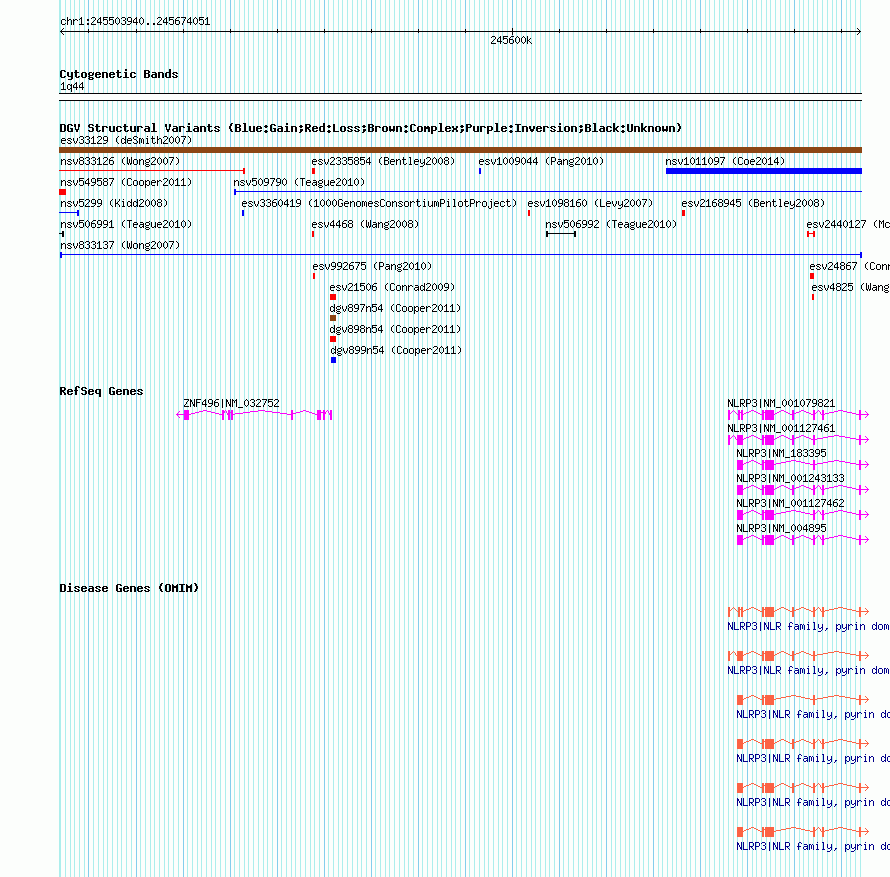Click esv1009044 (Pang2010) variant label

click(541, 161)
